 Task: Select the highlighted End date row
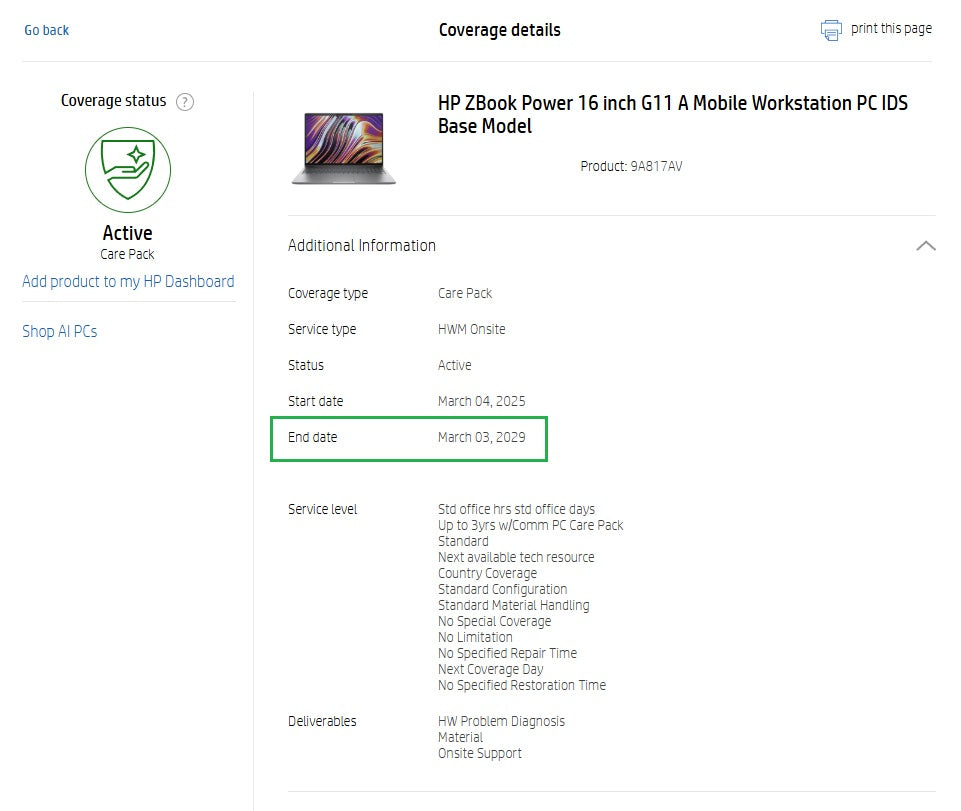click(x=408, y=437)
